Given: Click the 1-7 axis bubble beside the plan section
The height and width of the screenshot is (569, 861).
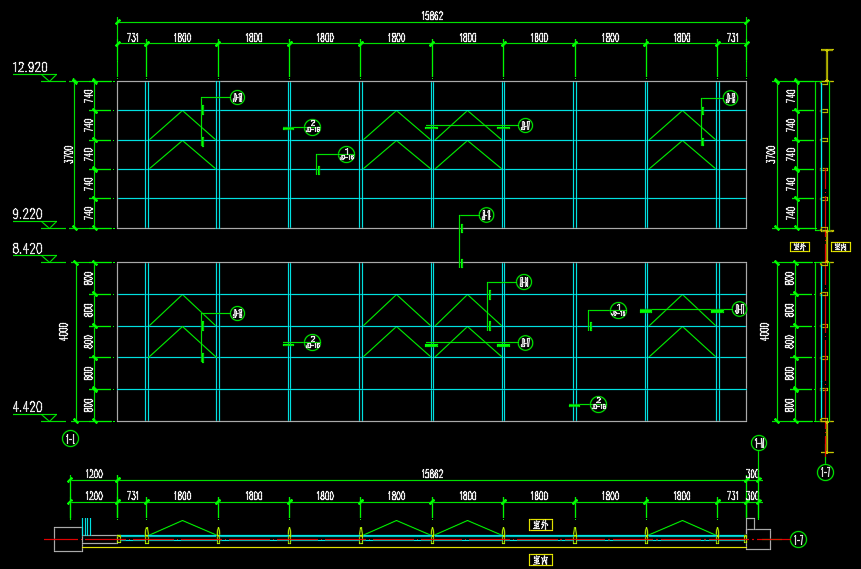Looking at the screenshot, I should (798, 540).
